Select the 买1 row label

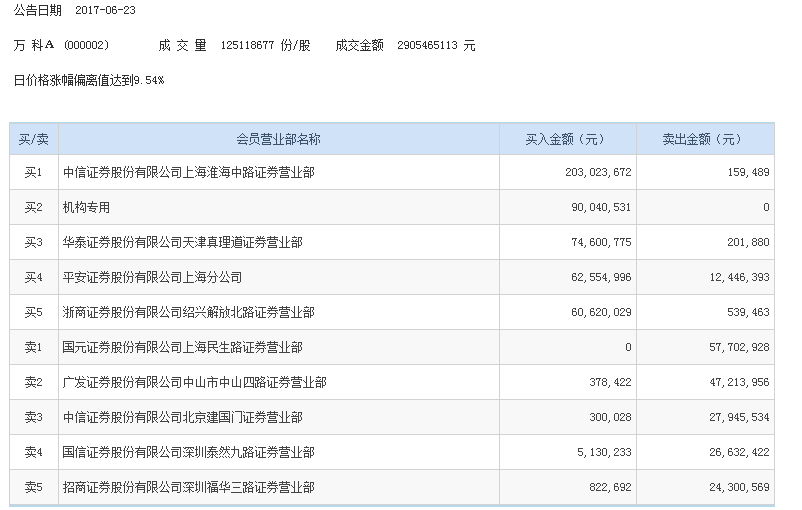34,172
